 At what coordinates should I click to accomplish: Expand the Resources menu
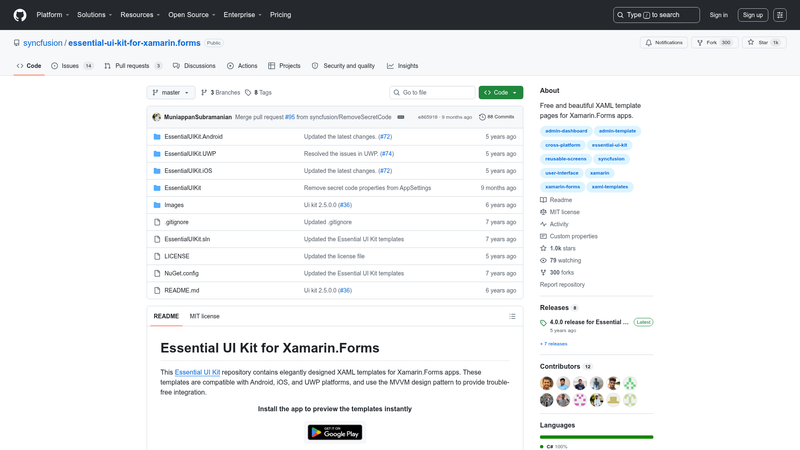(140, 15)
